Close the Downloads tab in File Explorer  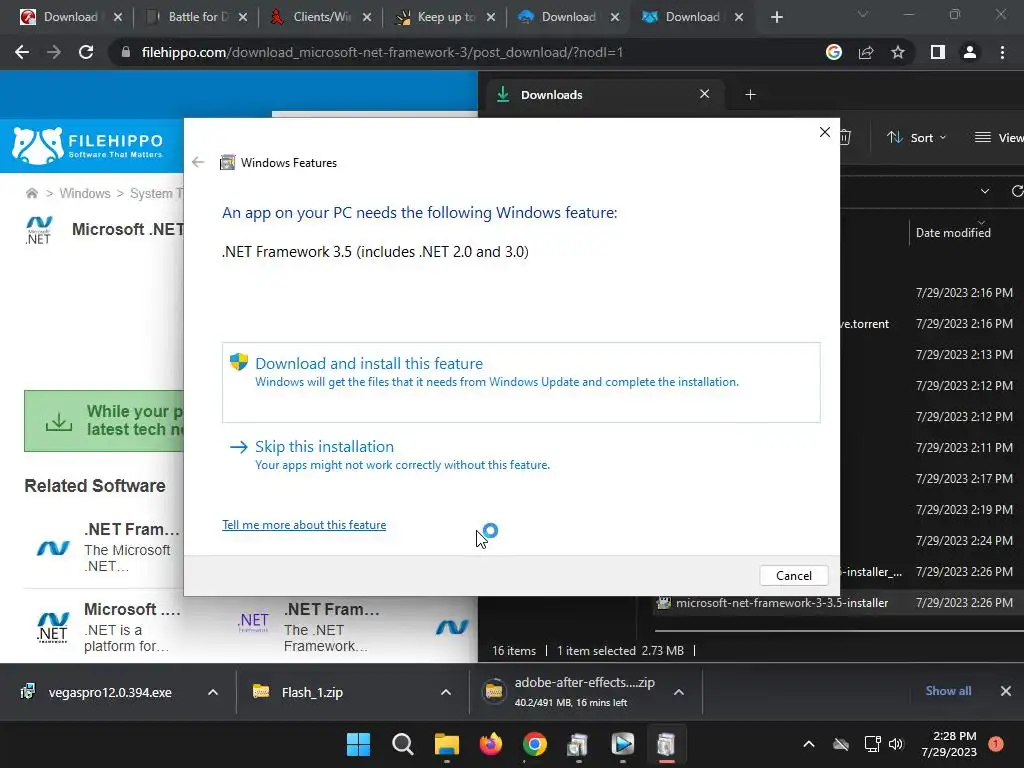point(705,94)
